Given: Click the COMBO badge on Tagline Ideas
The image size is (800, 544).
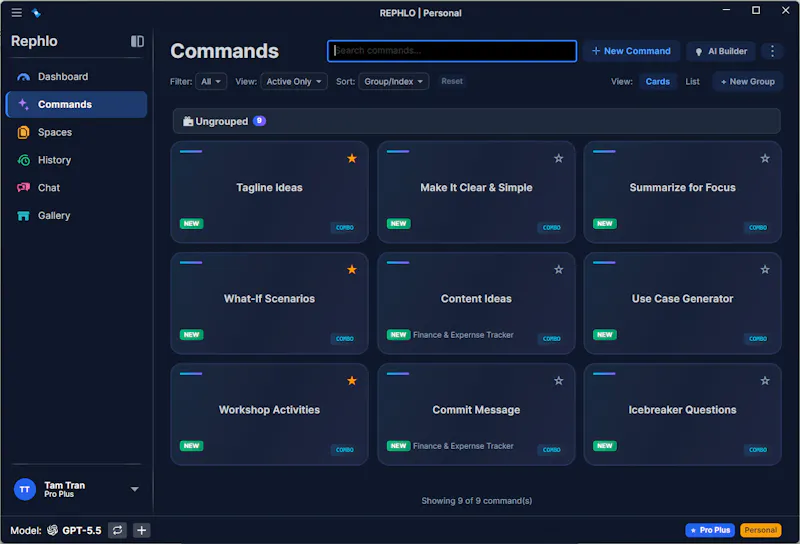Looking at the screenshot, I should coord(345,228).
